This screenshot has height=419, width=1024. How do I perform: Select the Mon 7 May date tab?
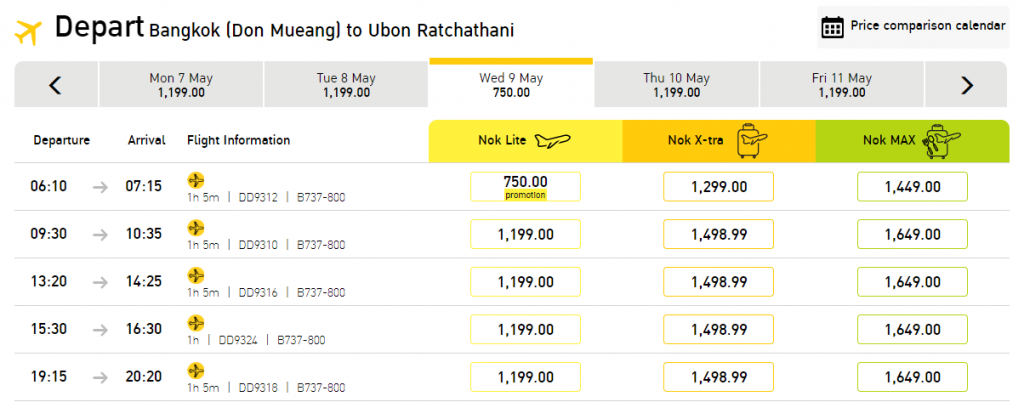[x=181, y=85]
